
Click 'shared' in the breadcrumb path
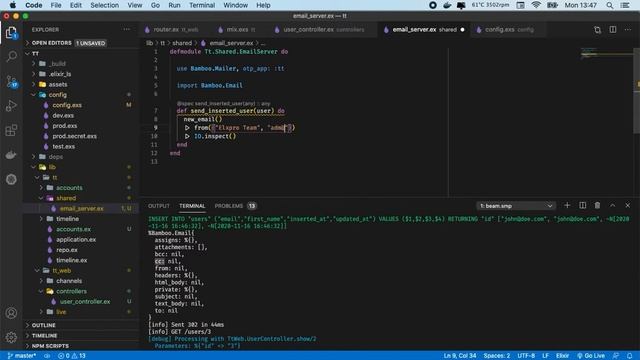[182, 43]
